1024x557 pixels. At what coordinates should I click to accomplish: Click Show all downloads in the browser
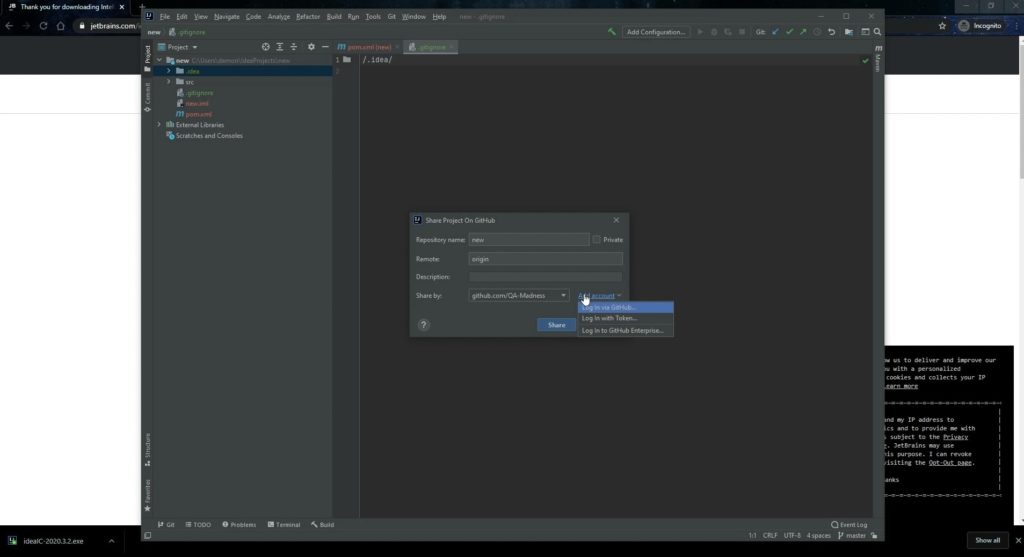pyautogui.click(x=987, y=541)
